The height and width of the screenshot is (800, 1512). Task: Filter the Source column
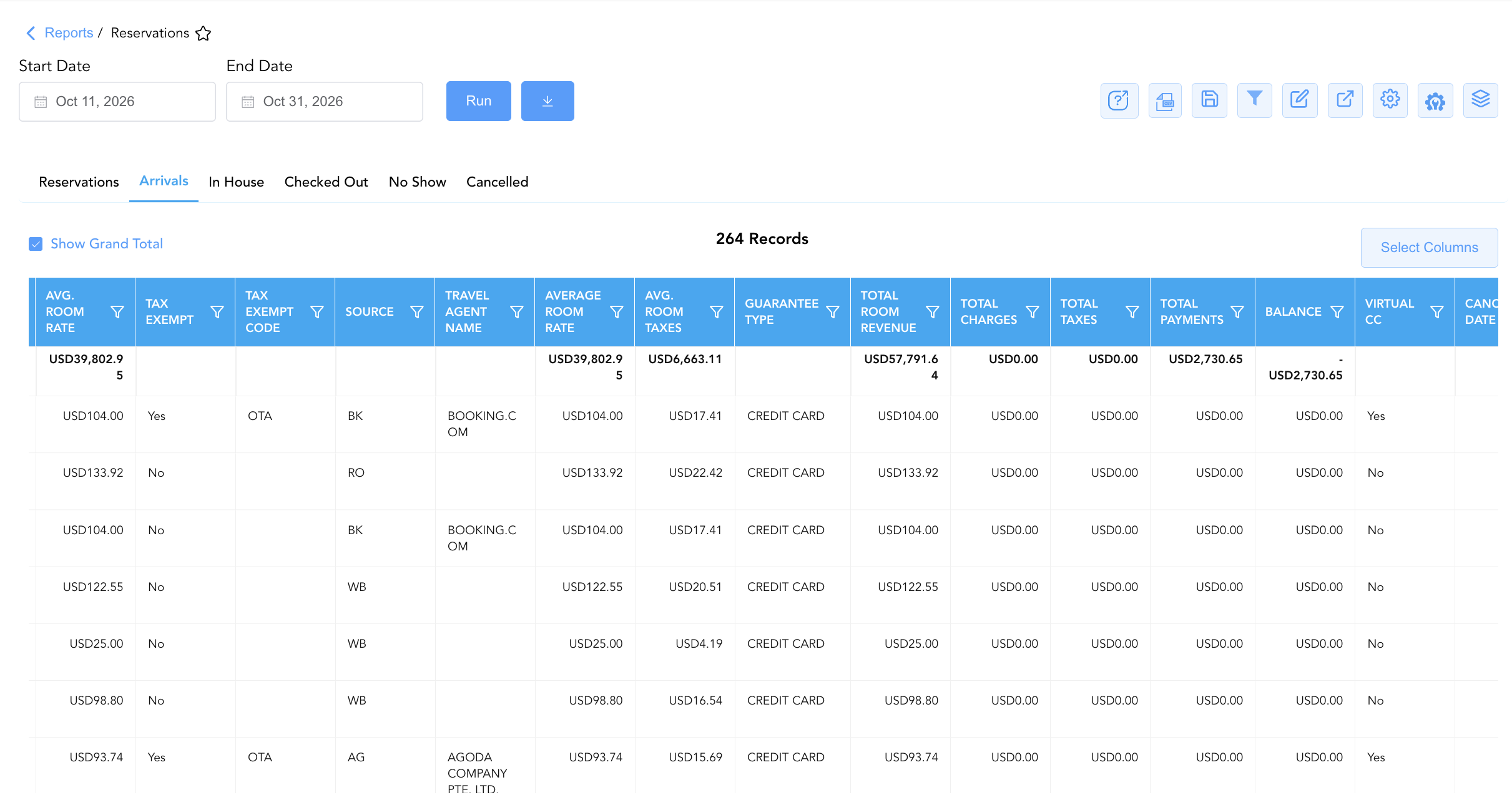tap(416, 311)
